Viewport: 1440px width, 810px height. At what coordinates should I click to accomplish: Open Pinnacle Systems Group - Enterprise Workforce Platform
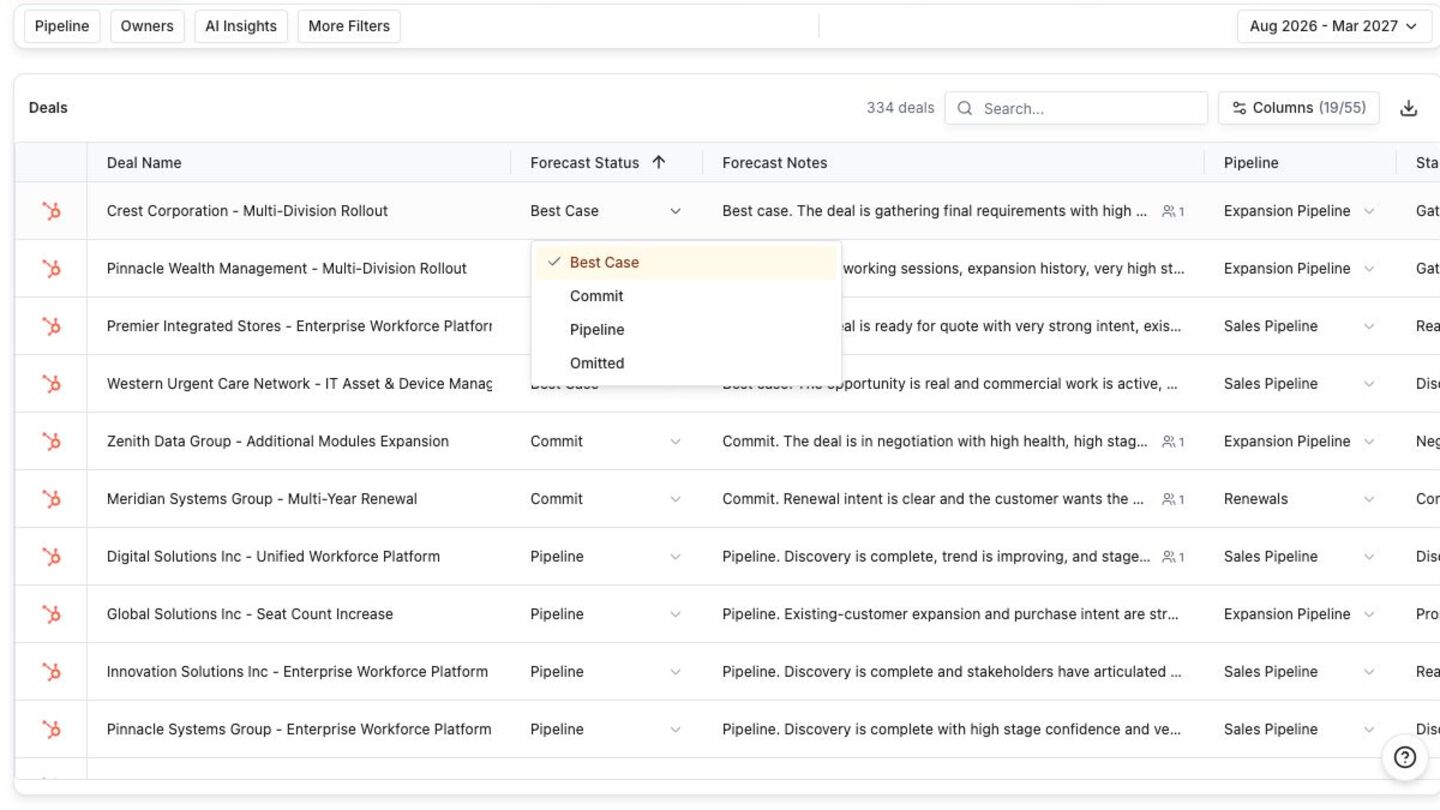pyautogui.click(x=299, y=729)
